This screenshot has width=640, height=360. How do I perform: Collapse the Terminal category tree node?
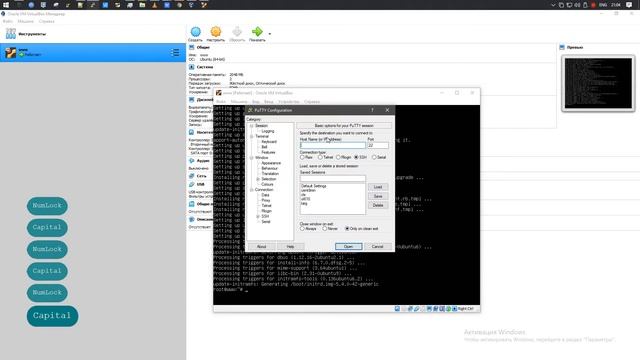pyautogui.click(x=251, y=136)
